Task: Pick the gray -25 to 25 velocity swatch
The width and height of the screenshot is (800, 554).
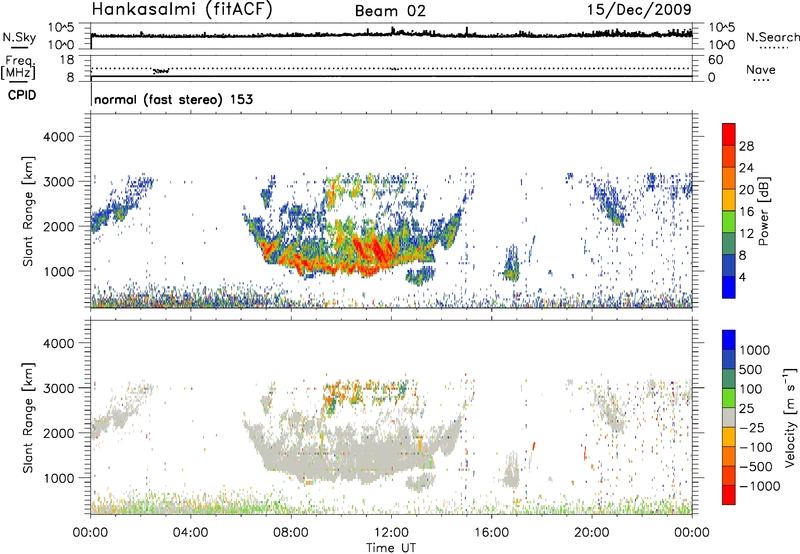Action: point(729,417)
